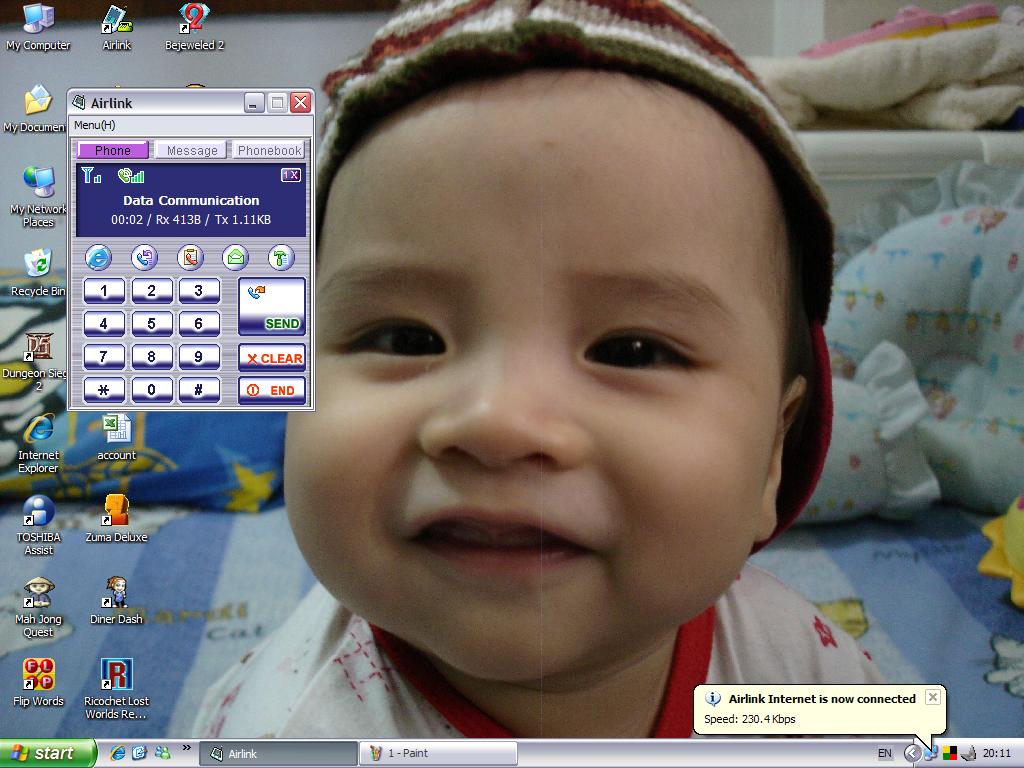1024x768 pixels.
Task: Open the account Excel file on desktop
Action: [x=116, y=437]
